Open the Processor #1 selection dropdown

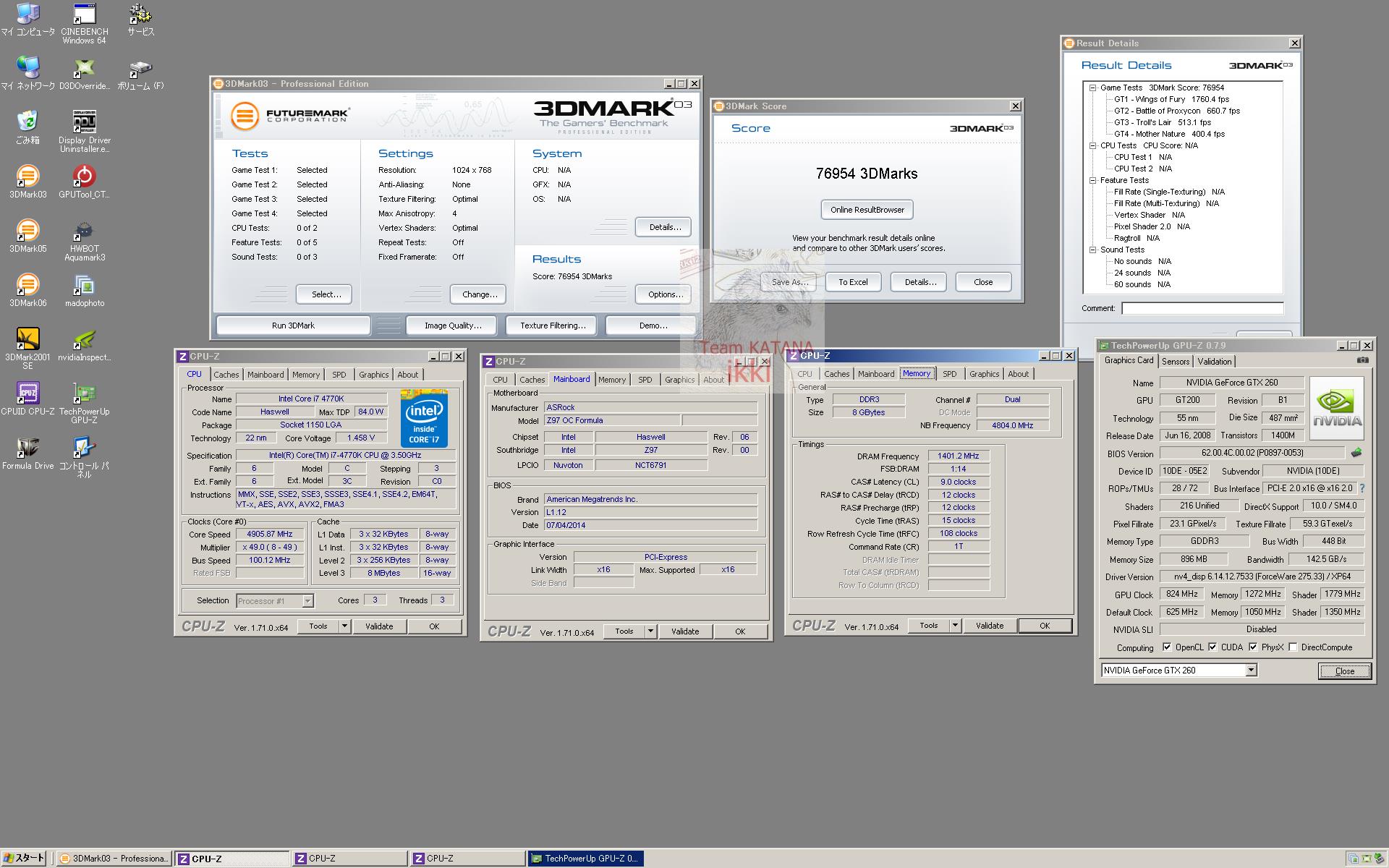[307, 601]
